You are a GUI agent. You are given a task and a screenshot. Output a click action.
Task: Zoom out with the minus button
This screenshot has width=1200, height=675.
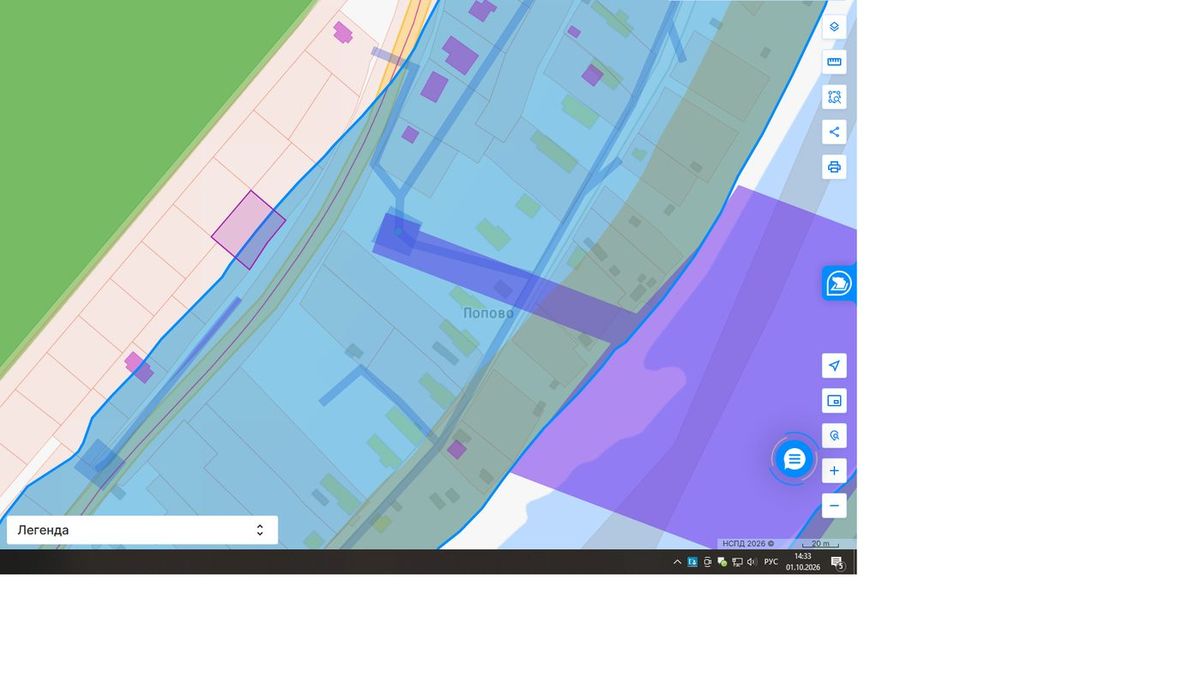coord(834,506)
